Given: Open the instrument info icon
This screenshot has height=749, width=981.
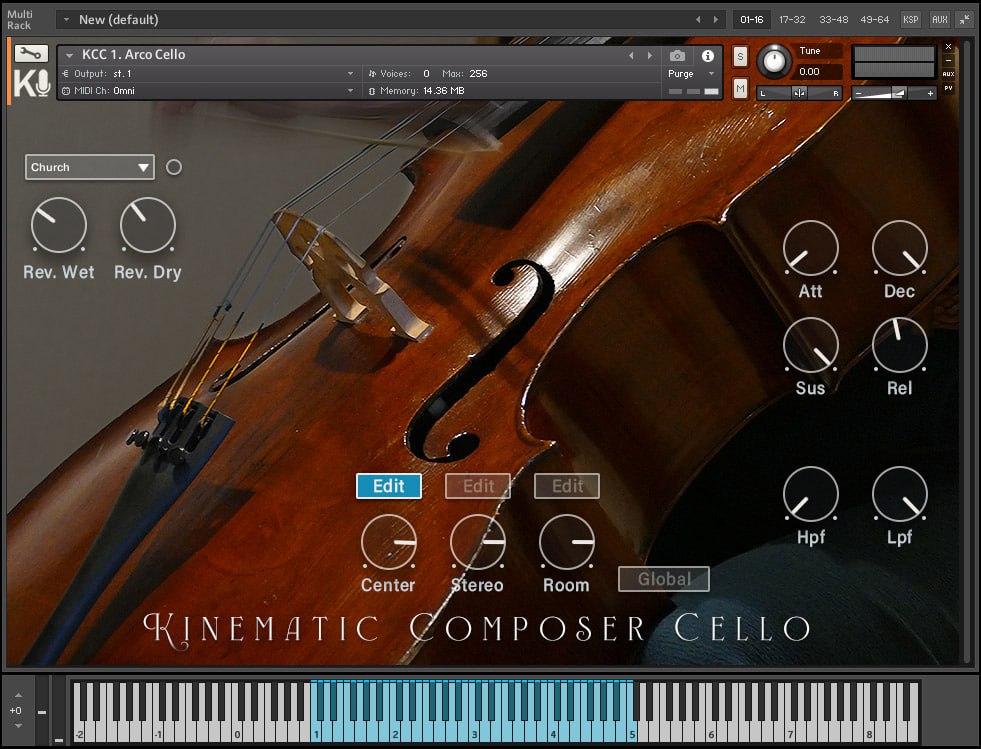Looking at the screenshot, I should (708, 56).
